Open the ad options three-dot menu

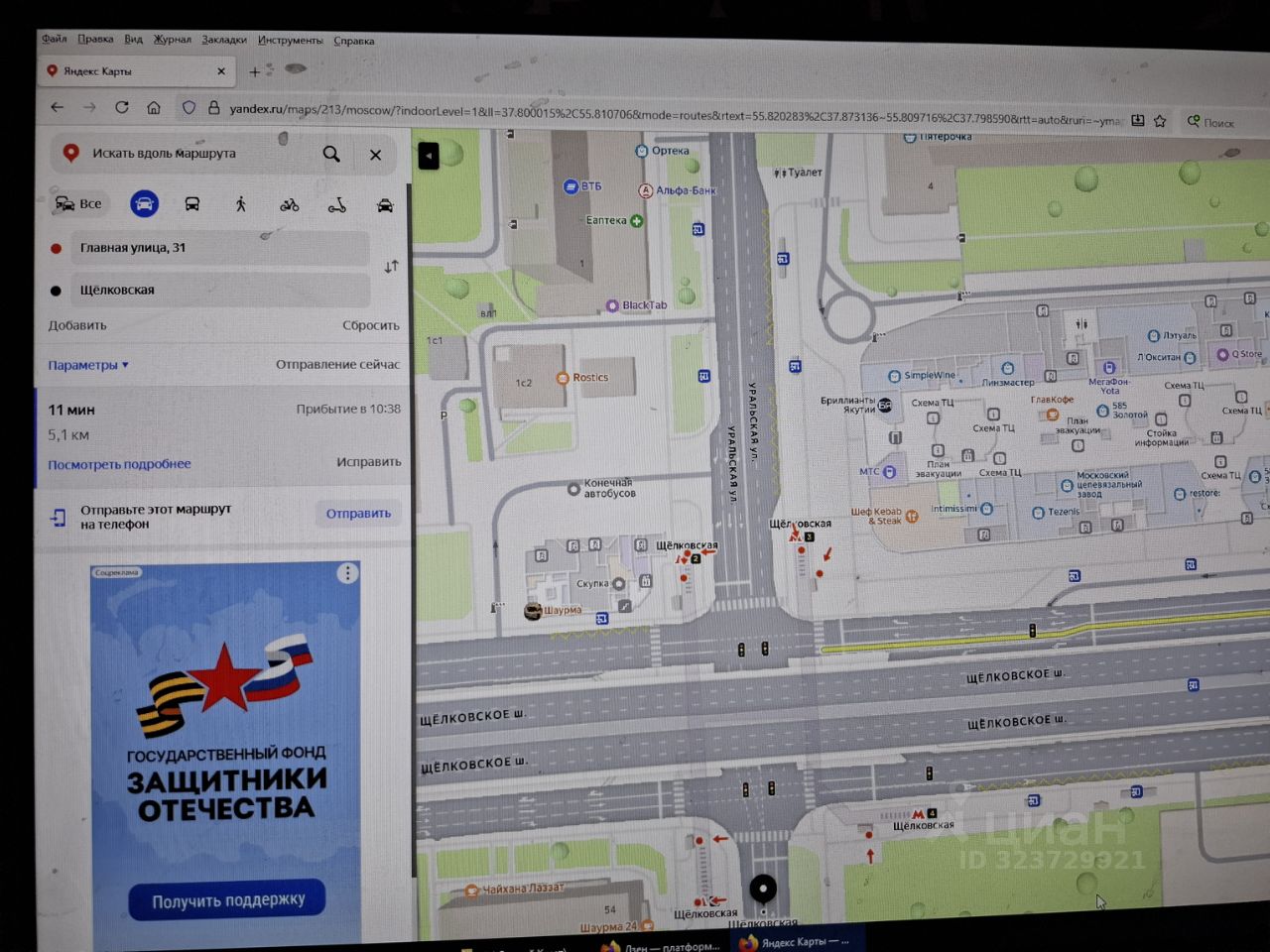(x=347, y=573)
